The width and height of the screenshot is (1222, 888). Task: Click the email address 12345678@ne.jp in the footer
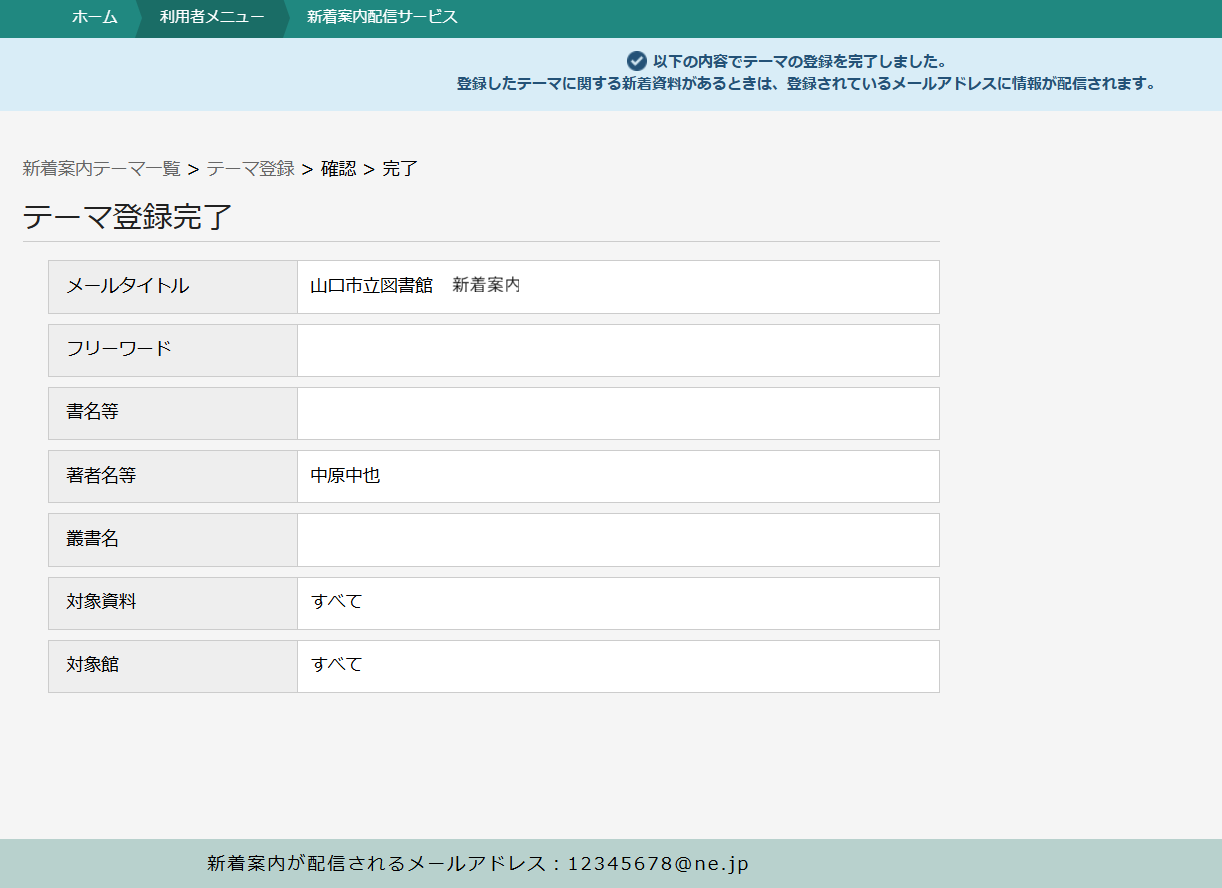coord(658,864)
